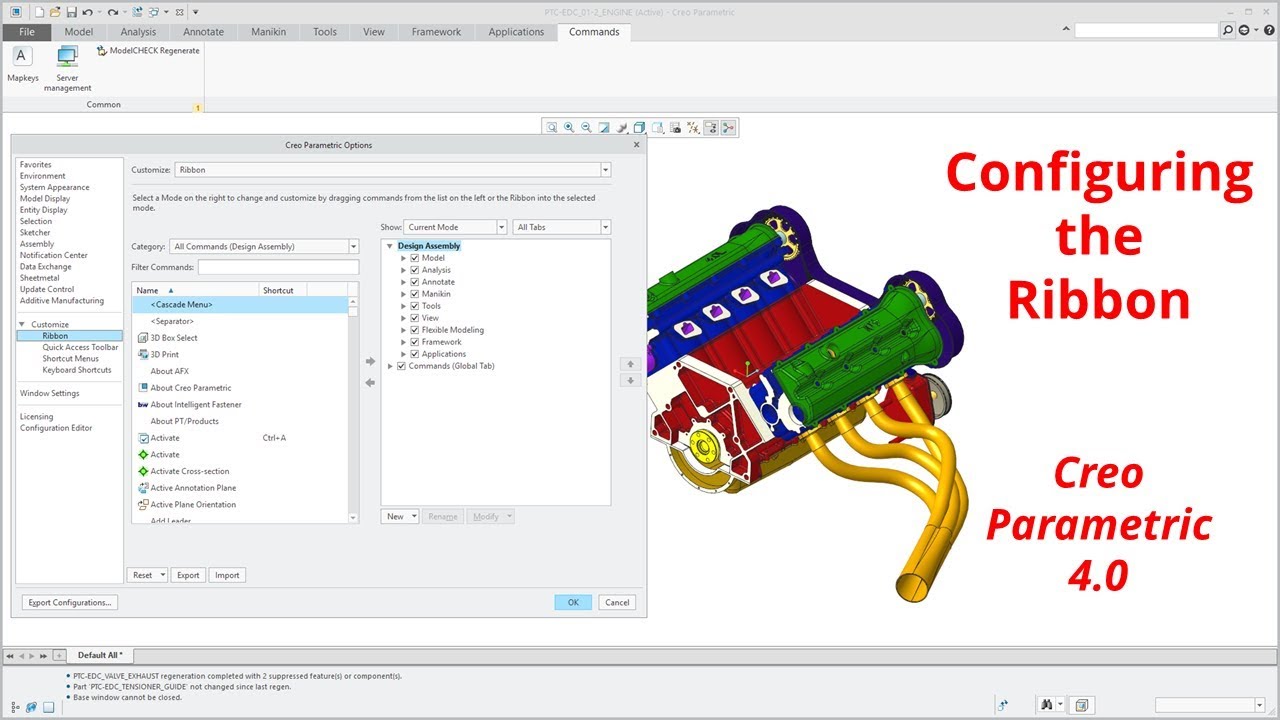Uncheck the View tab checkbox

click(x=415, y=318)
